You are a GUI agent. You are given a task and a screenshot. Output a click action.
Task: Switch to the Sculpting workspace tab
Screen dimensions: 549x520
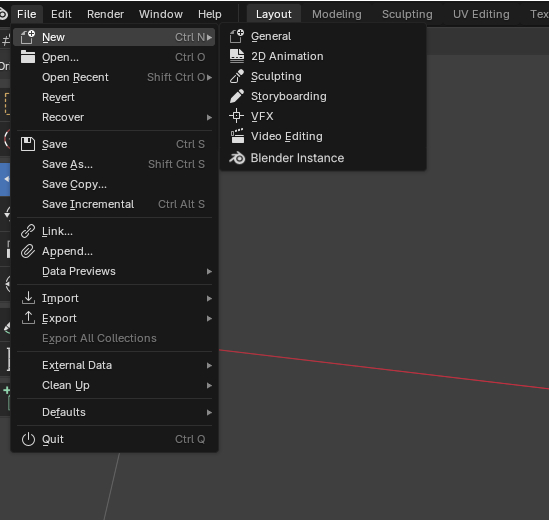pos(407,14)
